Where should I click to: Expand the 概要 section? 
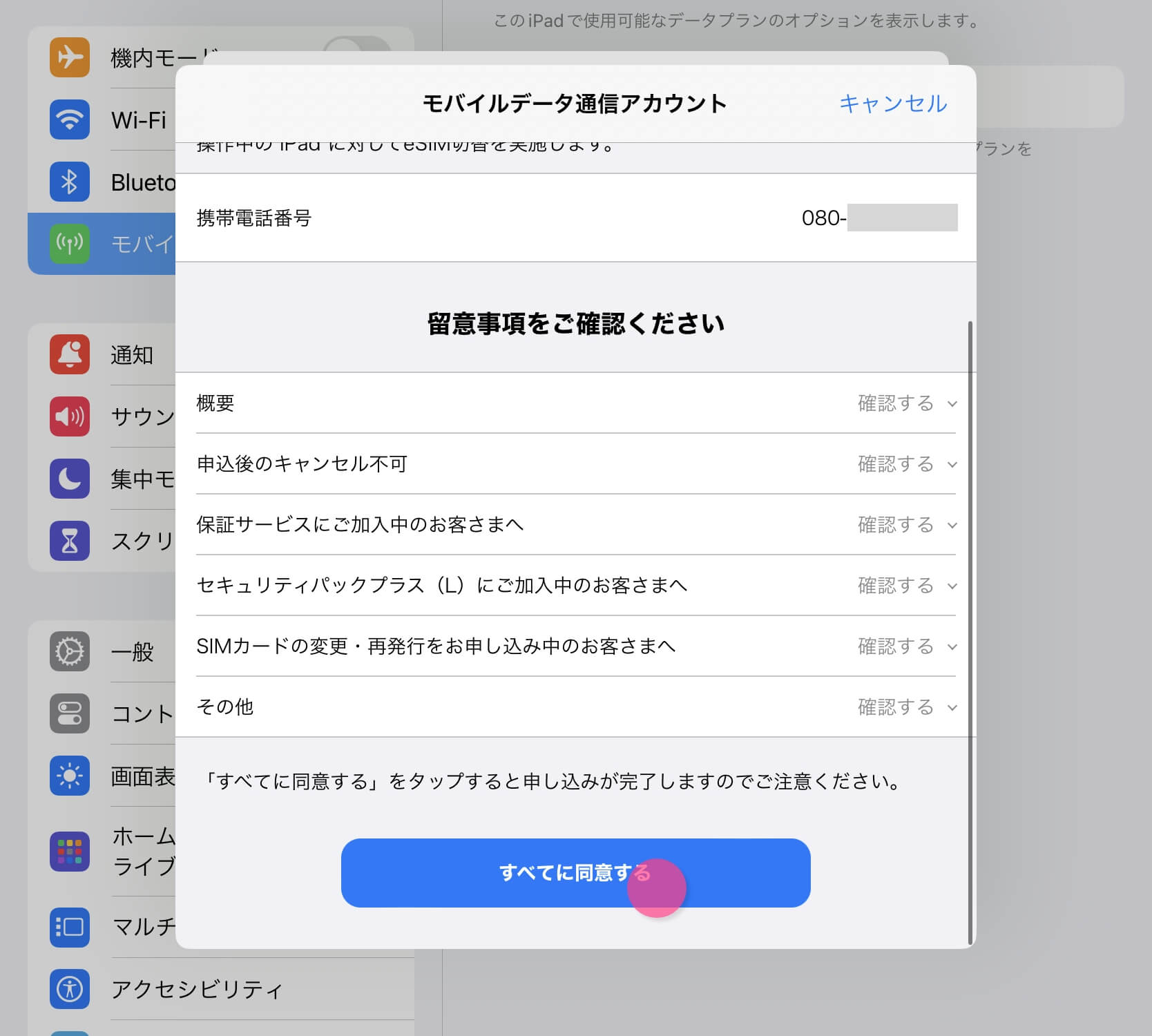(906, 403)
